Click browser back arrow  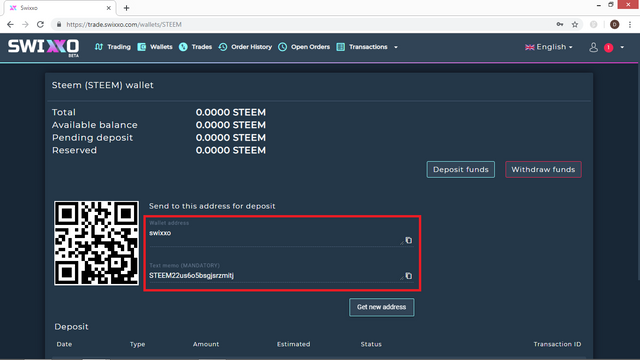click(x=10, y=24)
